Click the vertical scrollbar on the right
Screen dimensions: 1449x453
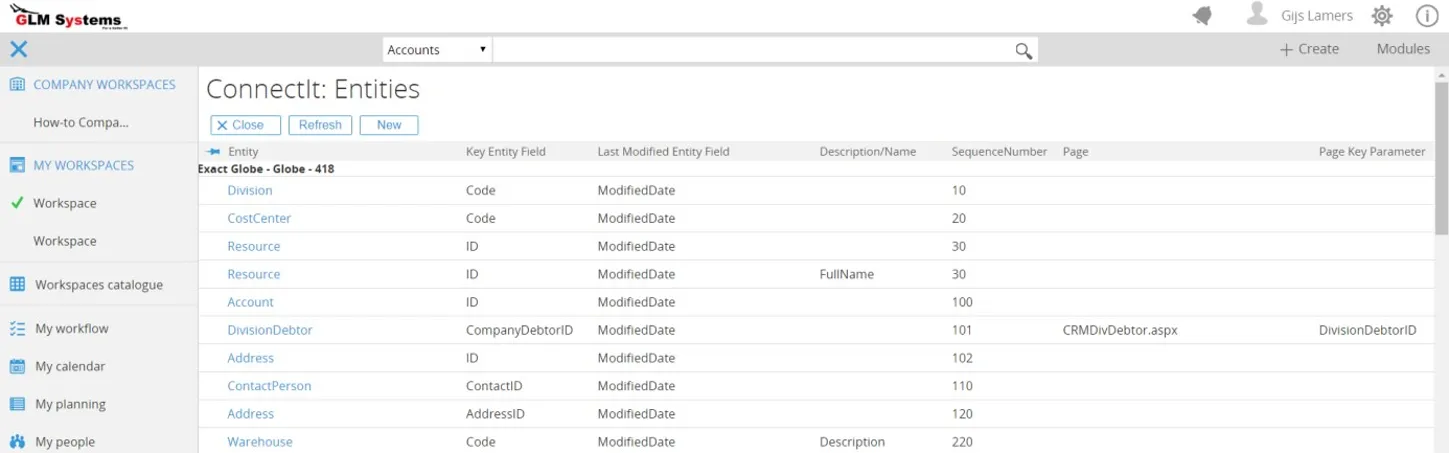click(1441, 160)
